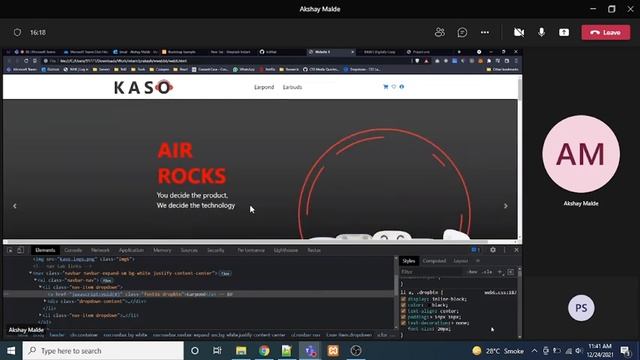Open the Earpond nav menu
Image resolution: width=640 pixels, height=360 pixels.
tap(264, 87)
